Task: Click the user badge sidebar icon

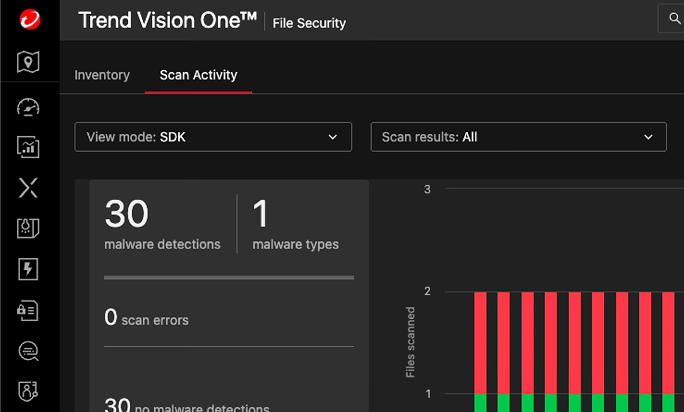Action: [29, 390]
